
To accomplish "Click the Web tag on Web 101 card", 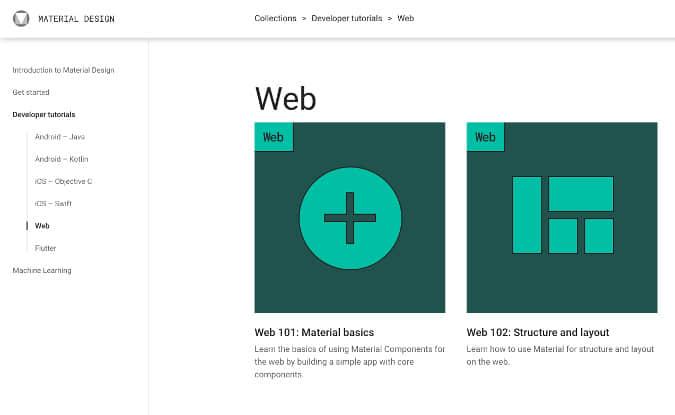I will (x=273, y=137).
